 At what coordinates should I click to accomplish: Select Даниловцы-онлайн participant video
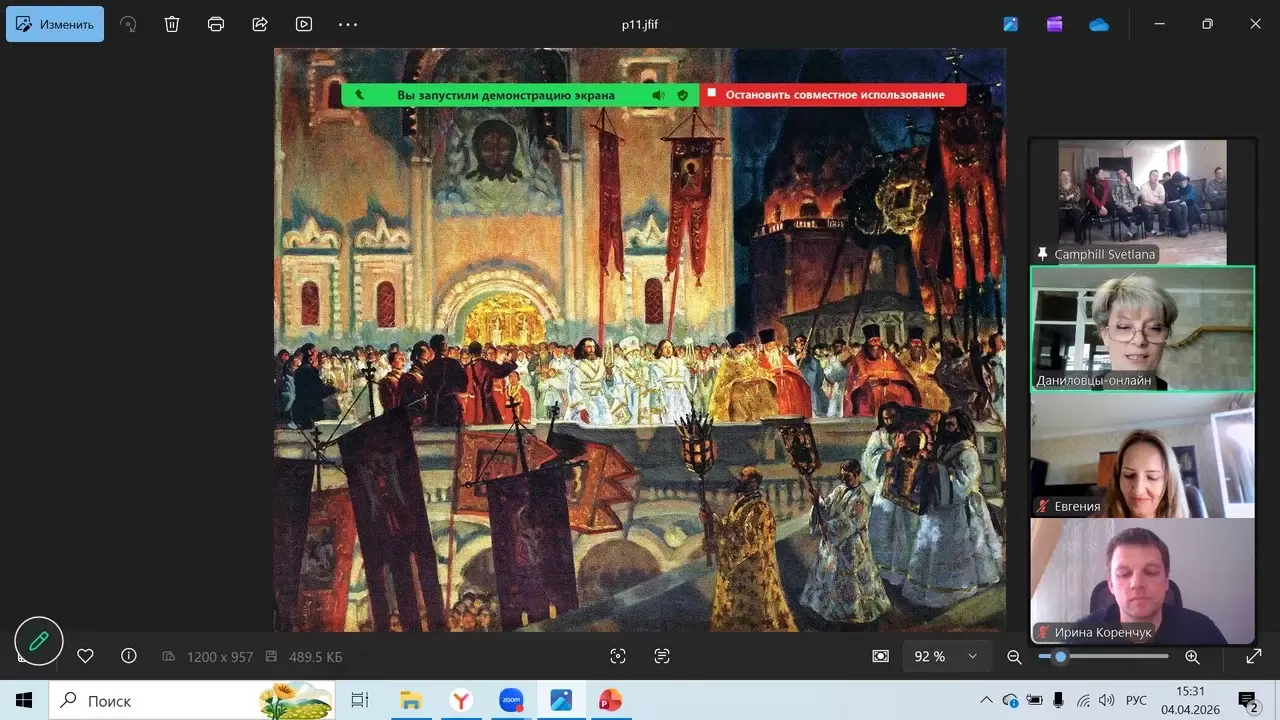pyautogui.click(x=1142, y=329)
